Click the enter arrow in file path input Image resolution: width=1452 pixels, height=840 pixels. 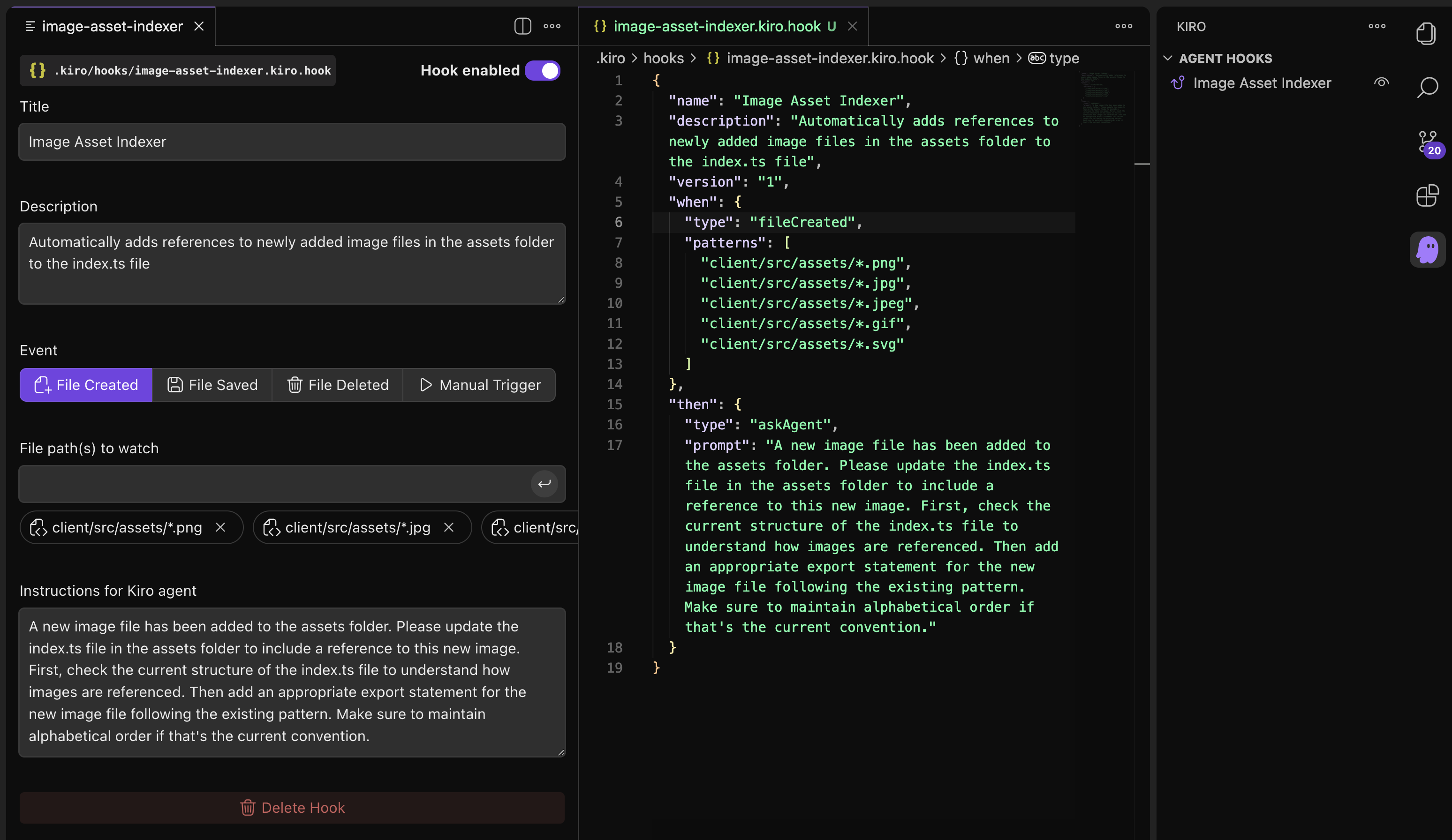coord(544,484)
